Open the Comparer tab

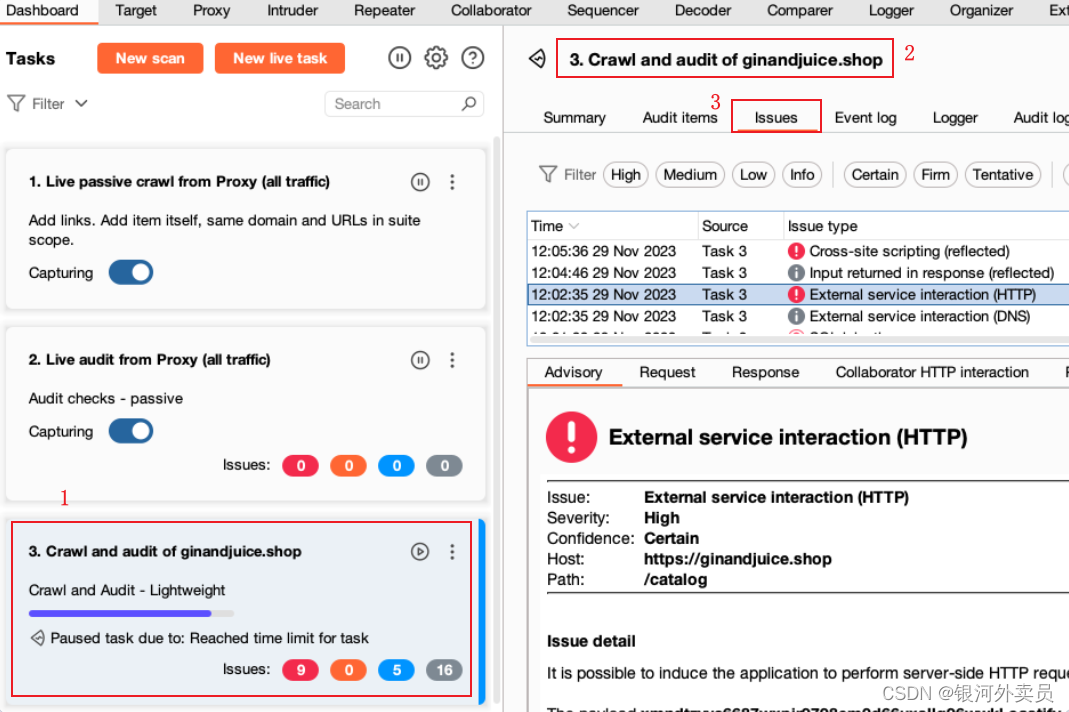pos(800,10)
